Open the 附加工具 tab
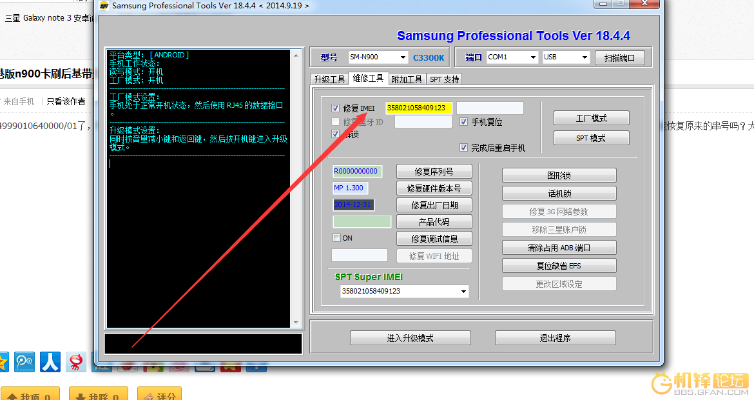This screenshot has width=754, height=400. tap(406, 78)
